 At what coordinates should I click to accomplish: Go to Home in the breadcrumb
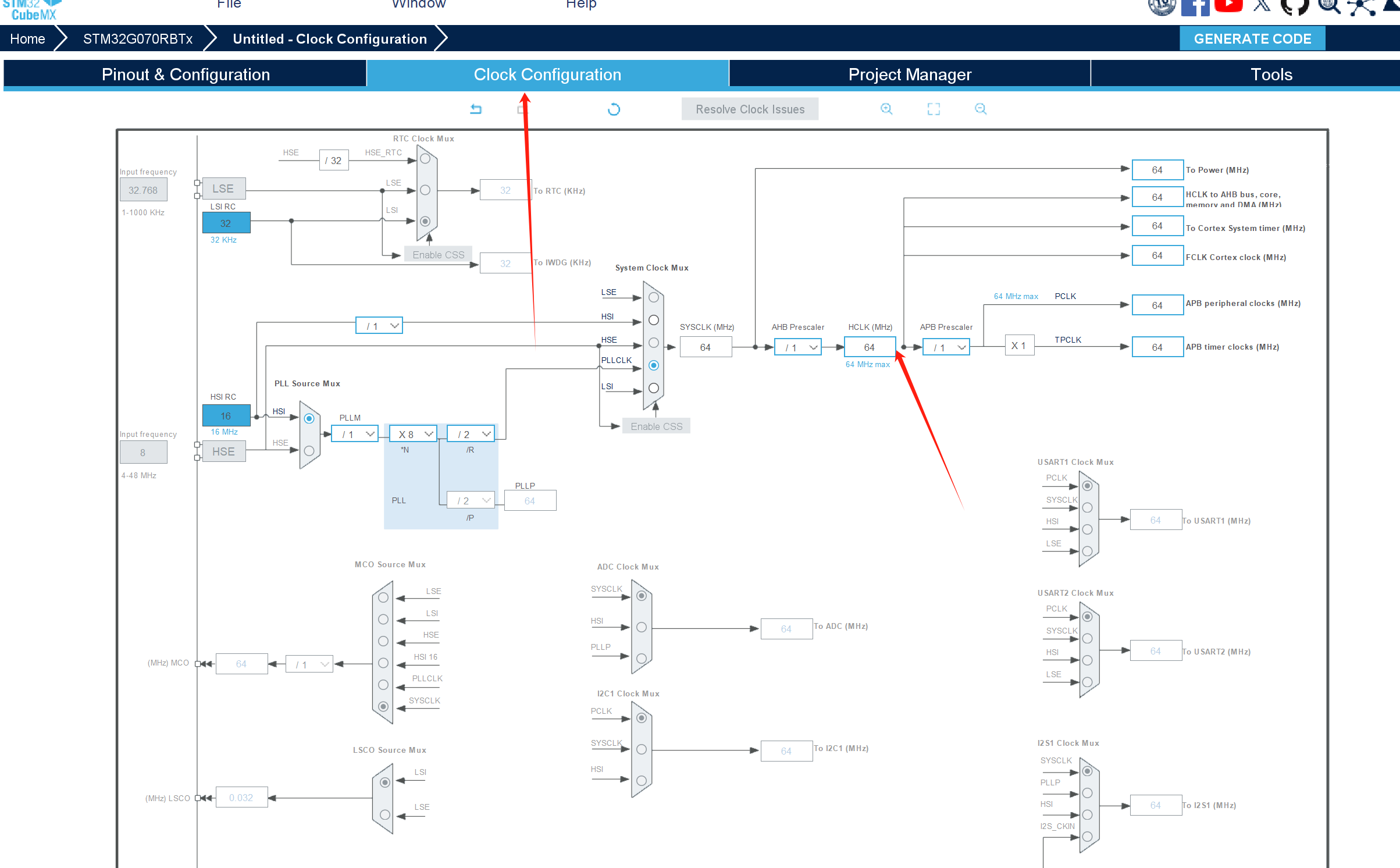(27, 39)
